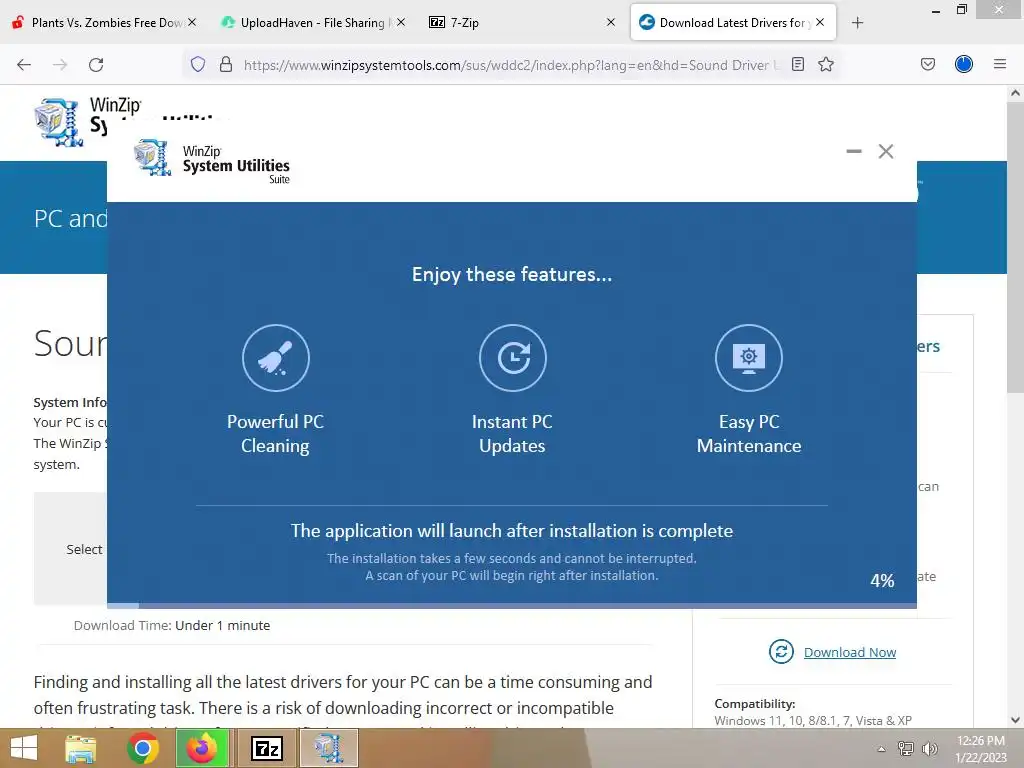The width and height of the screenshot is (1024, 768).
Task: Select the WinZip installer taskbar button
Action: (x=328, y=748)
